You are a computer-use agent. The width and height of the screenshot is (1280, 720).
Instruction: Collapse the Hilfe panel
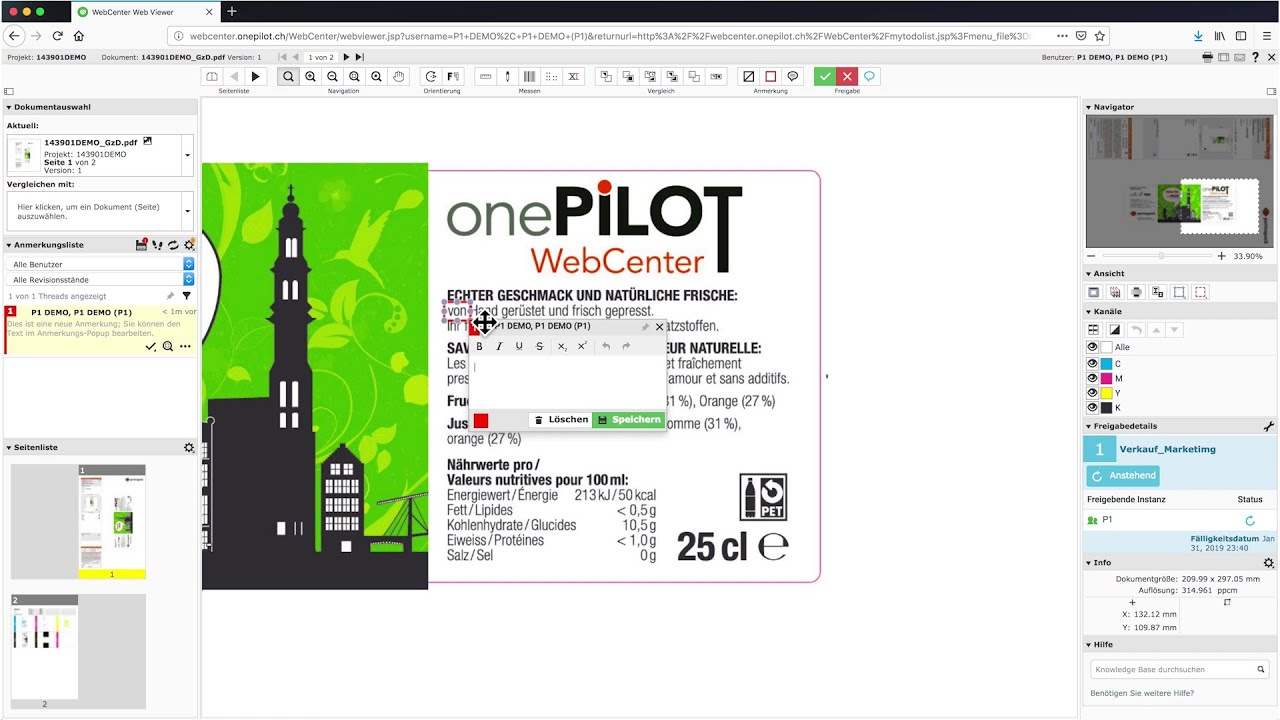click(1089, 645)
